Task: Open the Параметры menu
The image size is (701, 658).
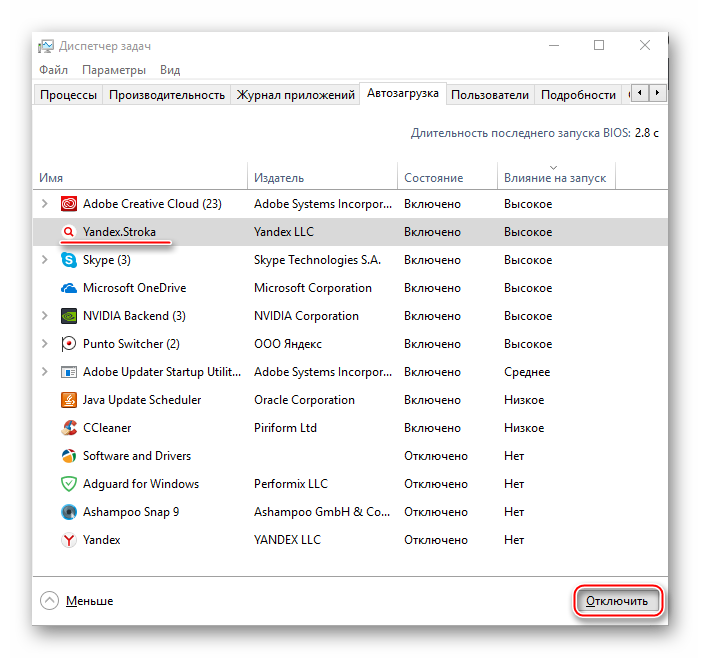Action: 114,70
